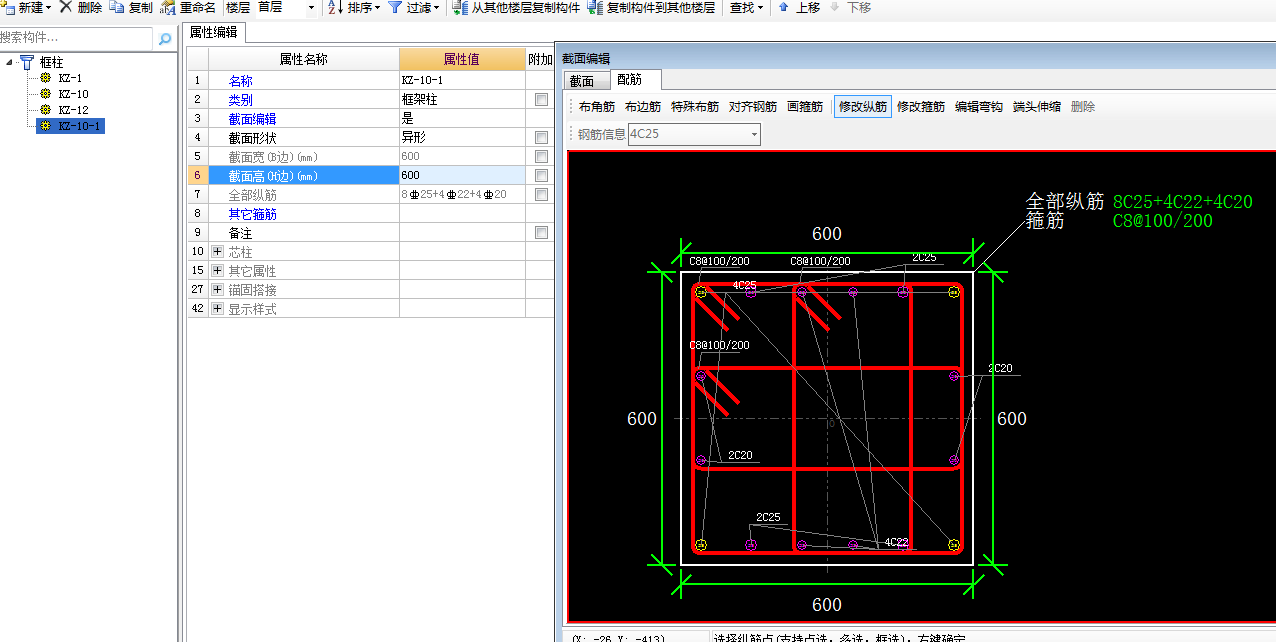
Task: Click the 上移 move-up arrow
Action: click(x=783, y=7)
